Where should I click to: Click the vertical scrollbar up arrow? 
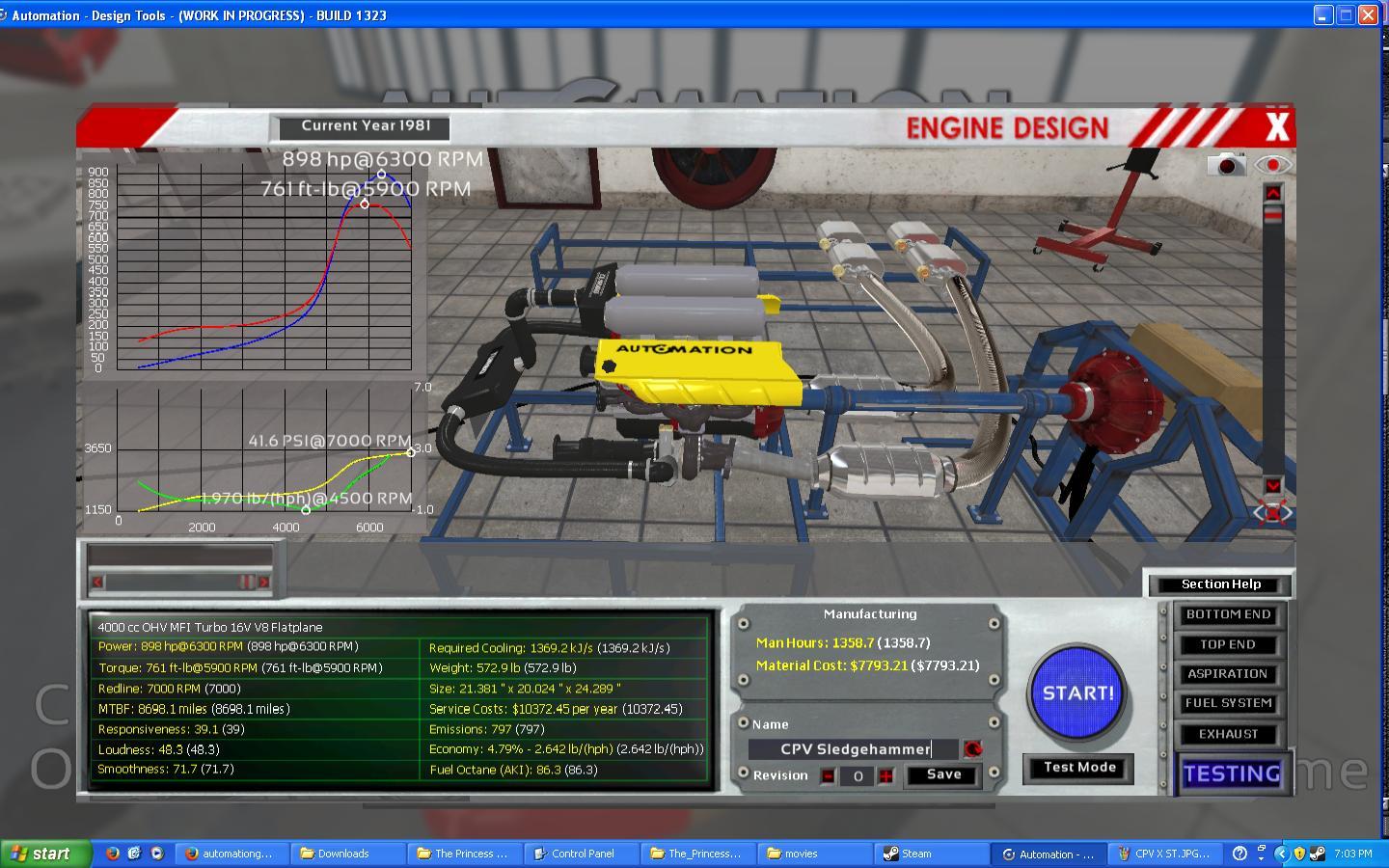coord(1272,193)
